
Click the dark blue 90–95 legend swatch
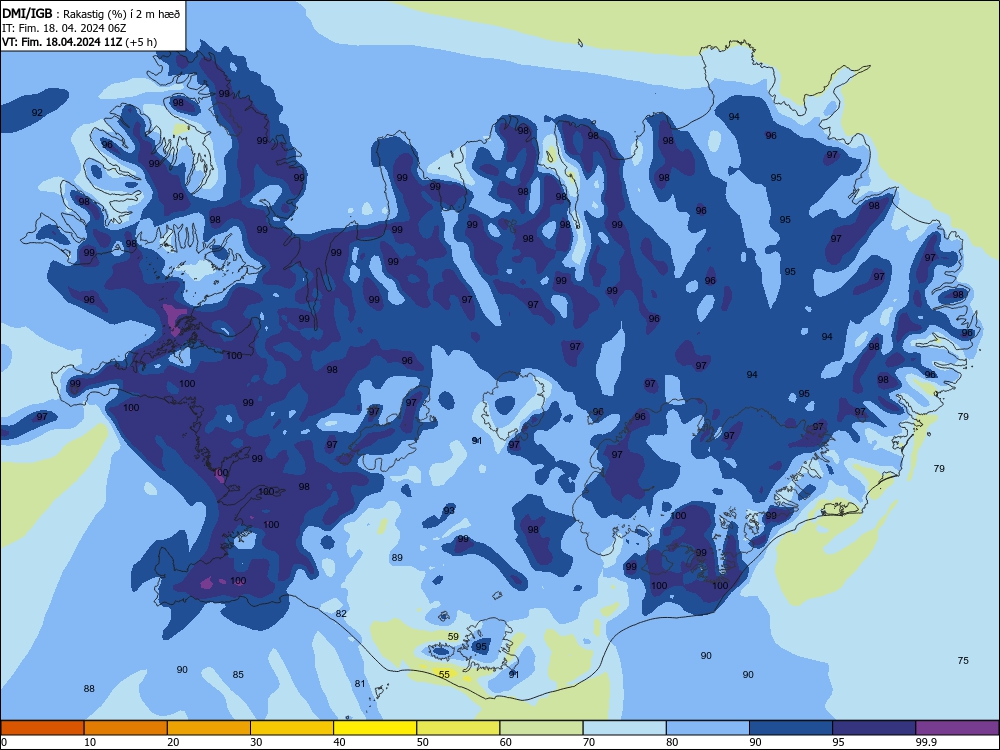pos(791,728)
